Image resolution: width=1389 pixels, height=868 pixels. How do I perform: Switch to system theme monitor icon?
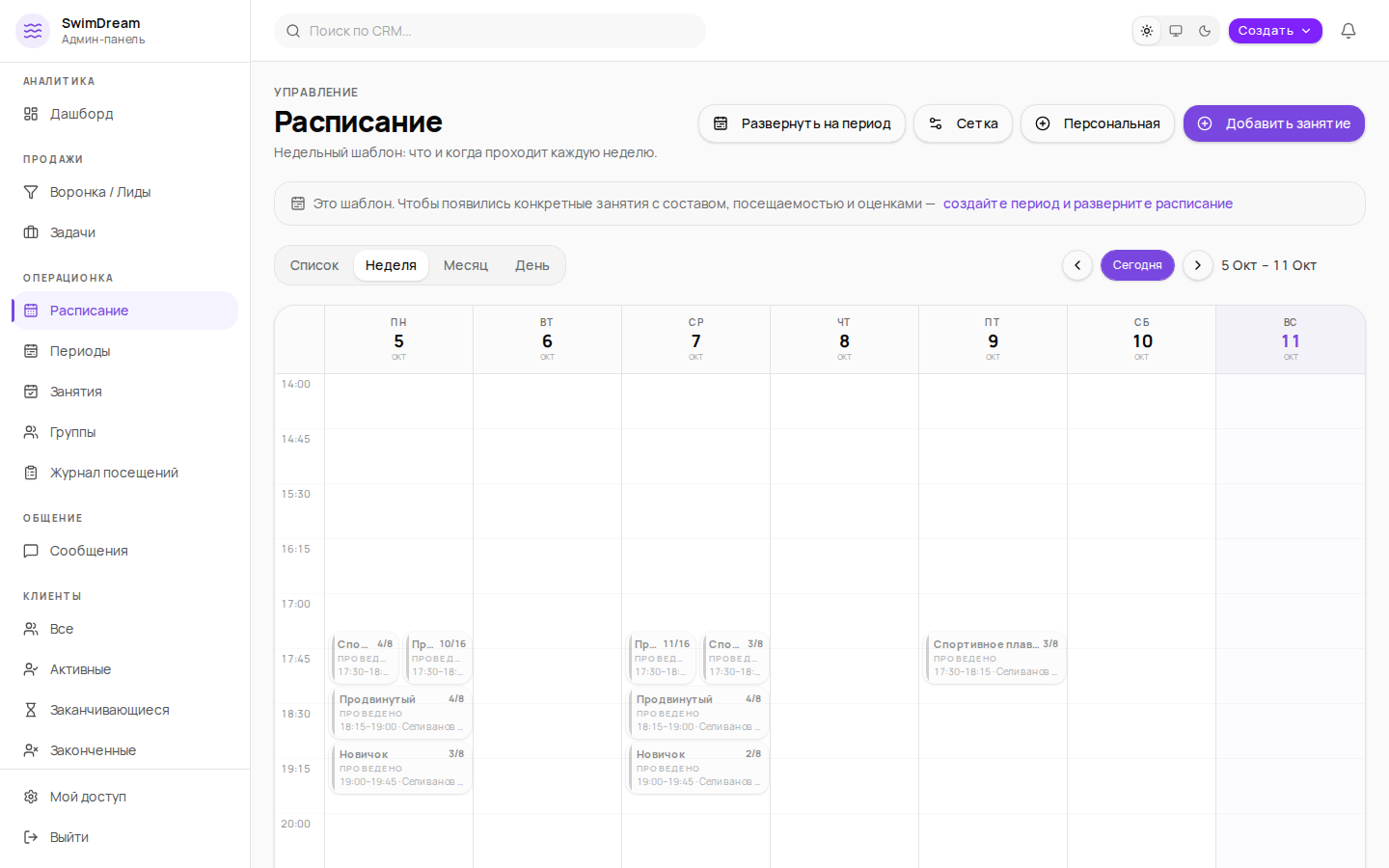[x=1176, y=31]
